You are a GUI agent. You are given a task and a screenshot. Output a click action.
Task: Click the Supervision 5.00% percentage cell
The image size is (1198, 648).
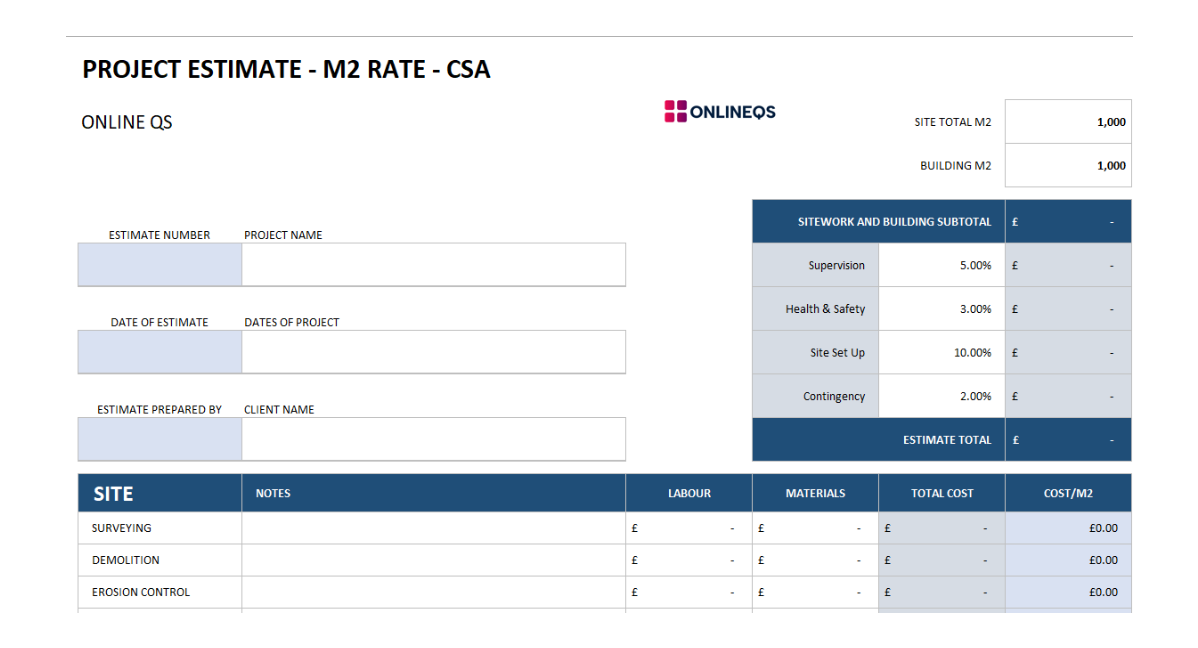941,266
